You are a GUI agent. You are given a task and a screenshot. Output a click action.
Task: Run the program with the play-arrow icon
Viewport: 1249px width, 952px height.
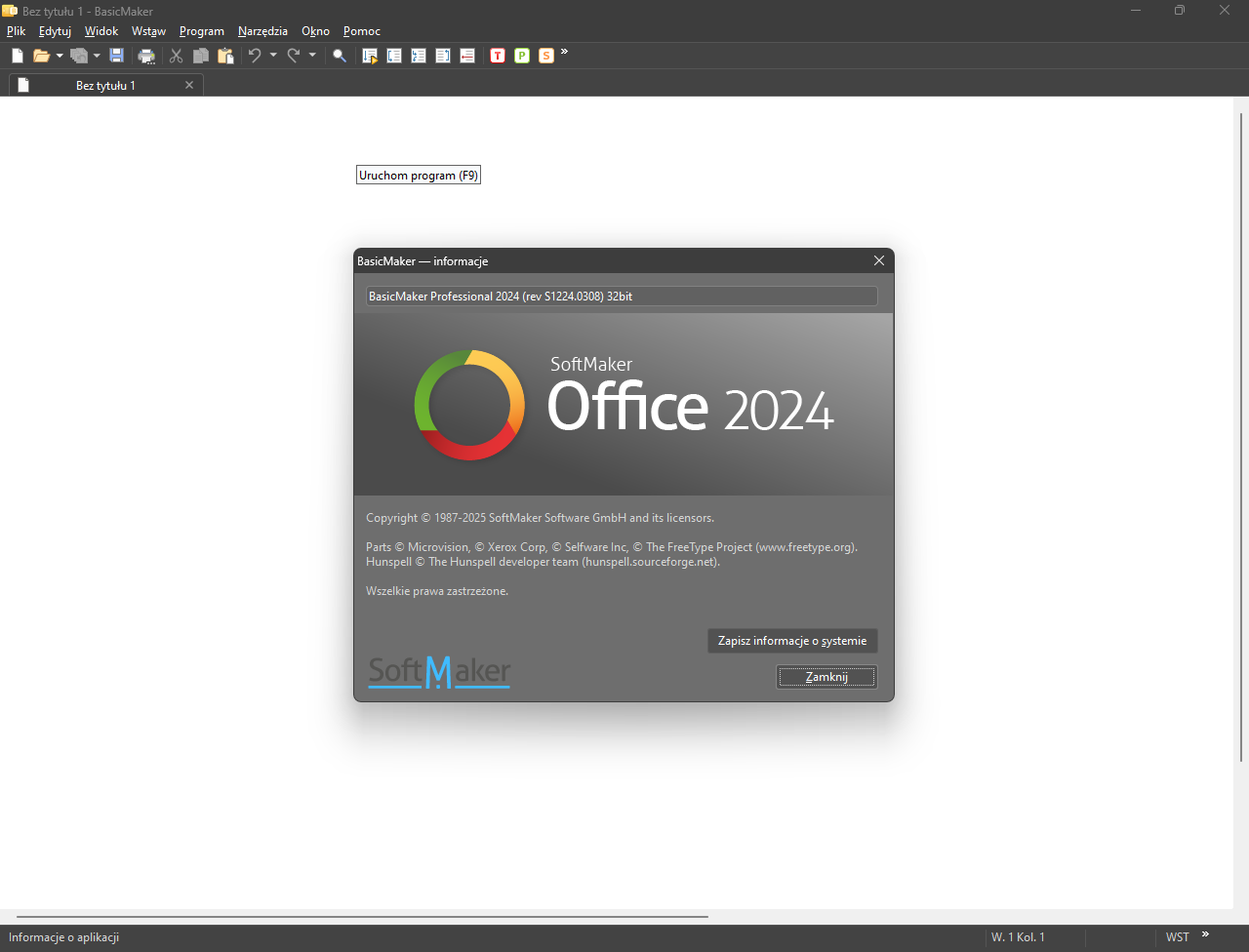pos(370,56)
